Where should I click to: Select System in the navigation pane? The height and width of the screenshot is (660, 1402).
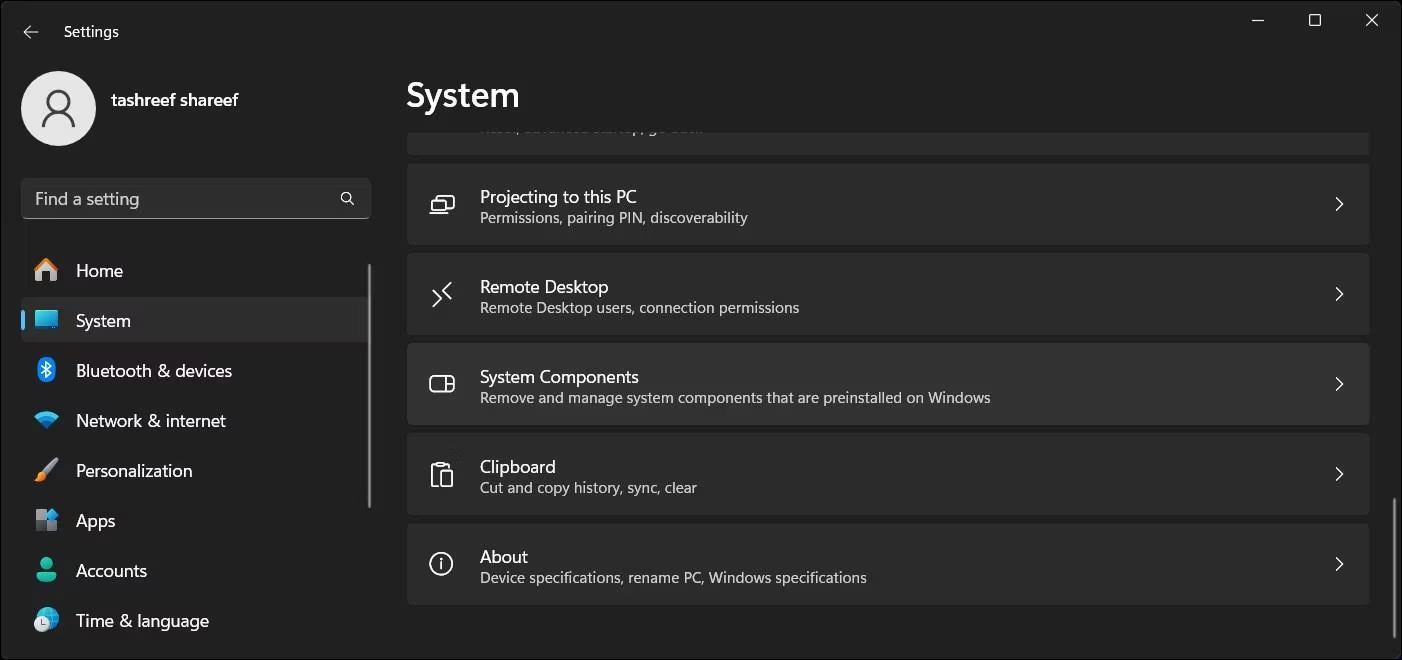103,320
